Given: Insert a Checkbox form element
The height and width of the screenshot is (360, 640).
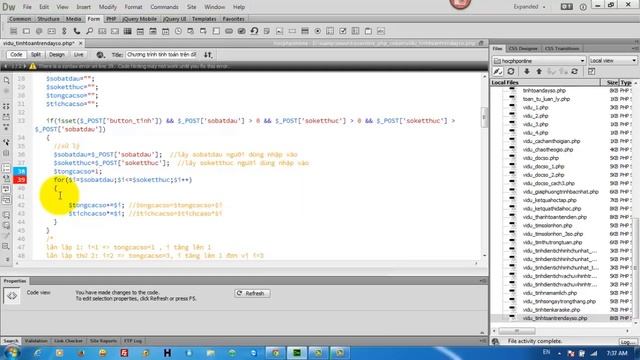Looking at the screenshot, I should pyautogui.click(x=343, y=31).
